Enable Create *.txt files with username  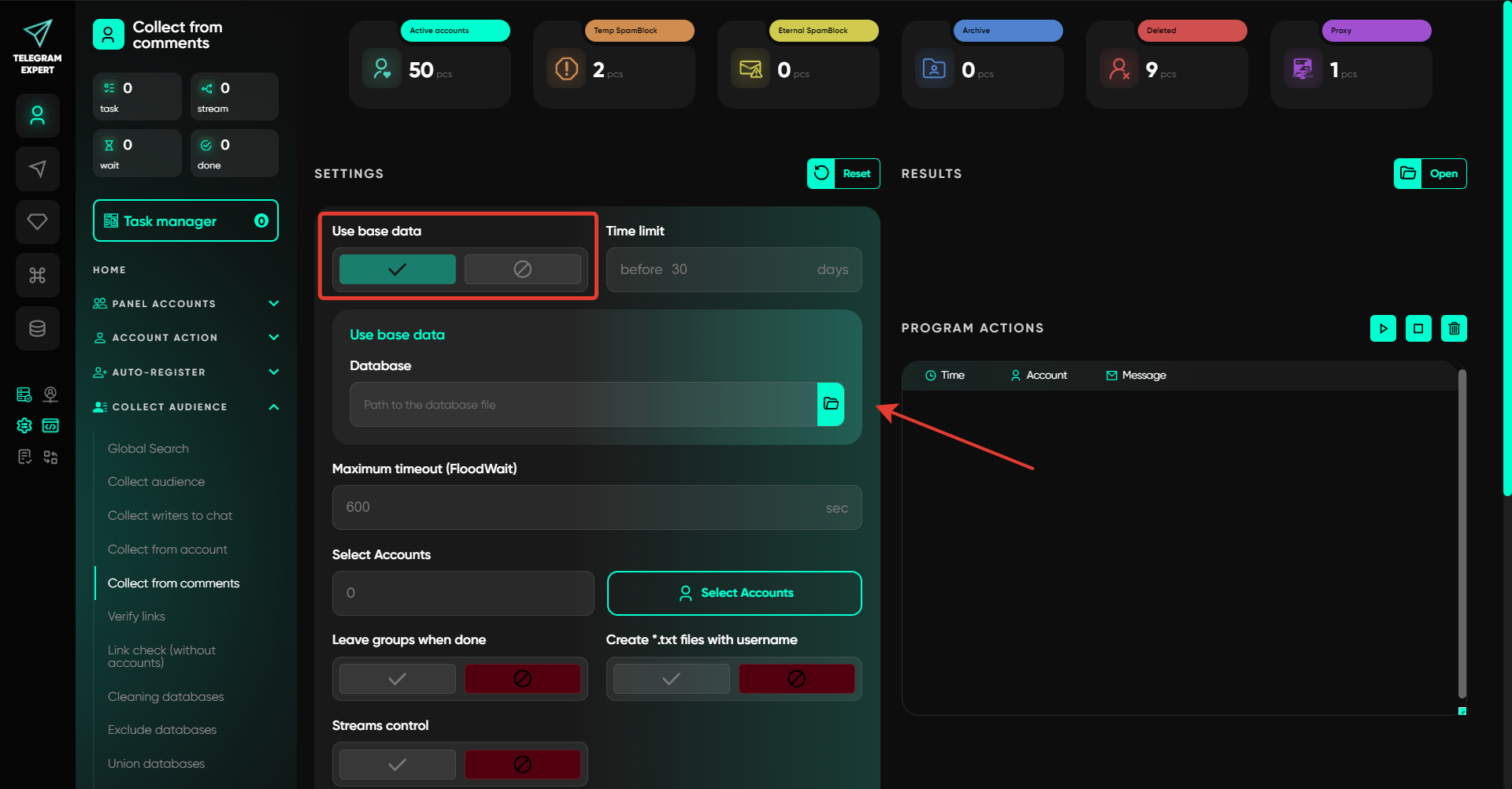(671, 679)
